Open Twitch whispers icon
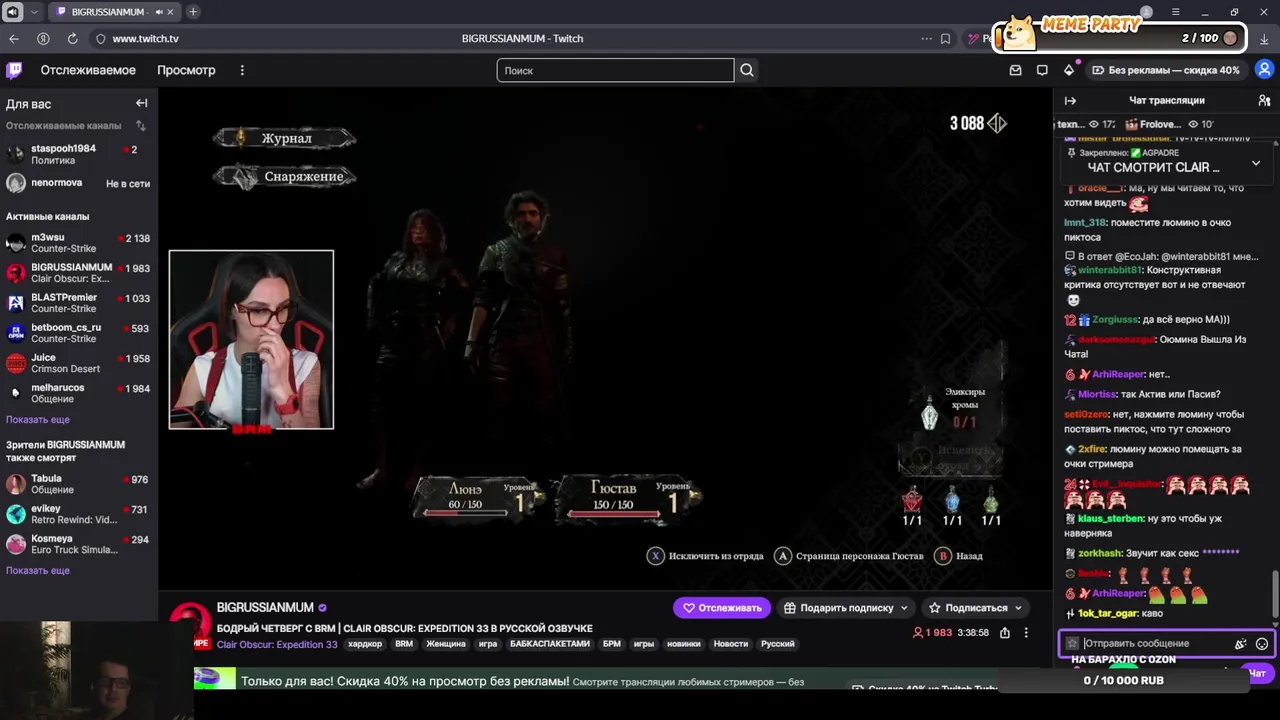Image resolution: width=1280 pixels, height=720 pixels. (1042, 70)
